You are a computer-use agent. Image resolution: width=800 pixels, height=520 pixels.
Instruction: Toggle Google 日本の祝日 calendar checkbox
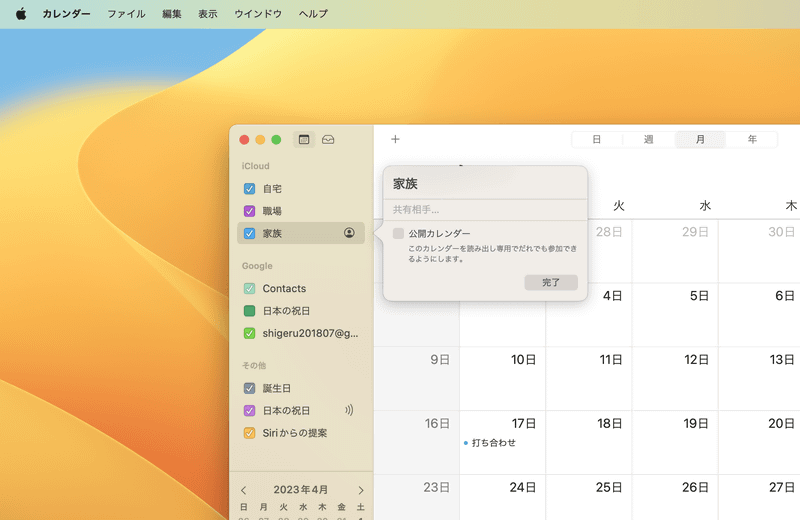249,311
